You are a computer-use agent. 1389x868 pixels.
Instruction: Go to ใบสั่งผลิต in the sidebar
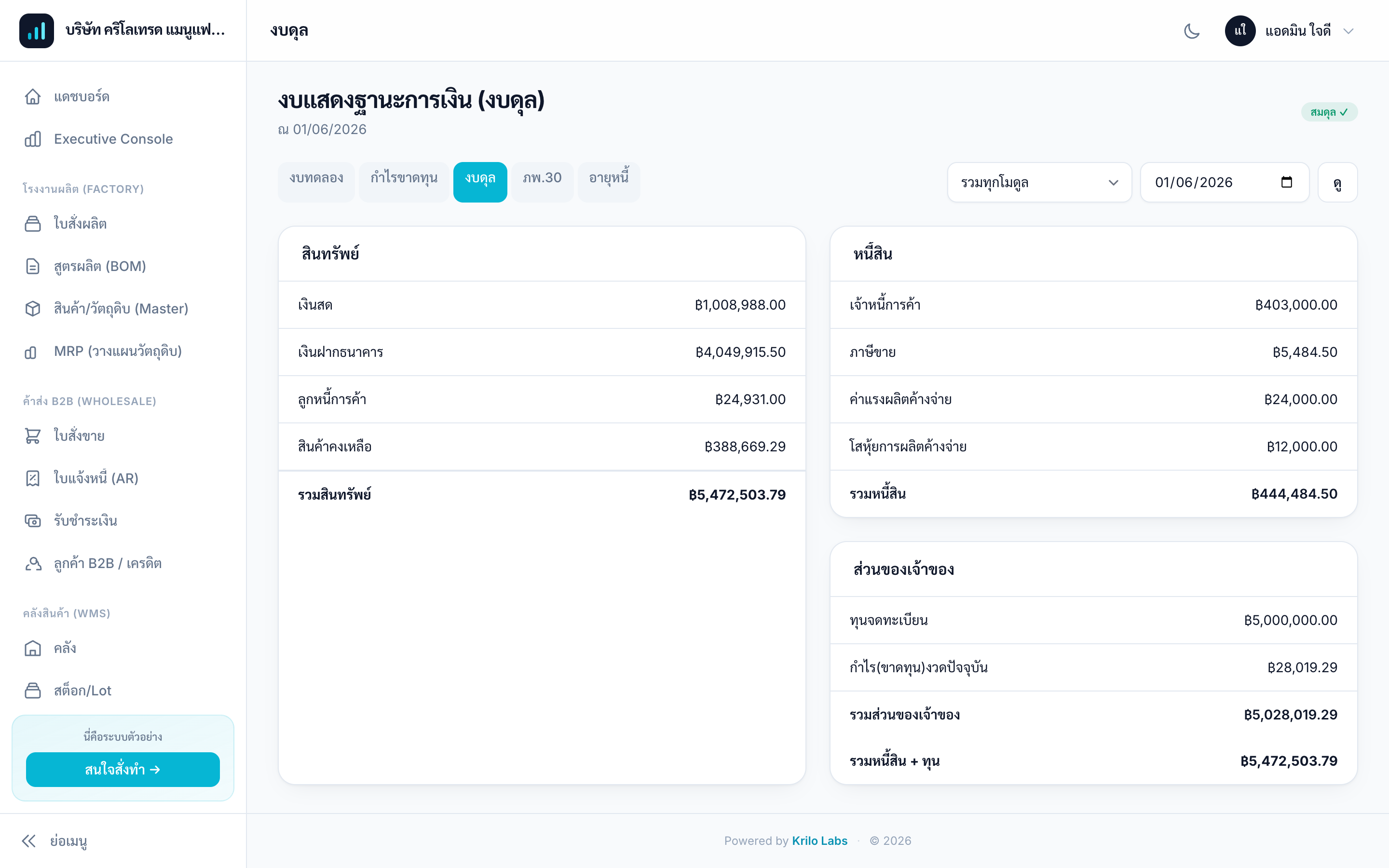(123, 224)
